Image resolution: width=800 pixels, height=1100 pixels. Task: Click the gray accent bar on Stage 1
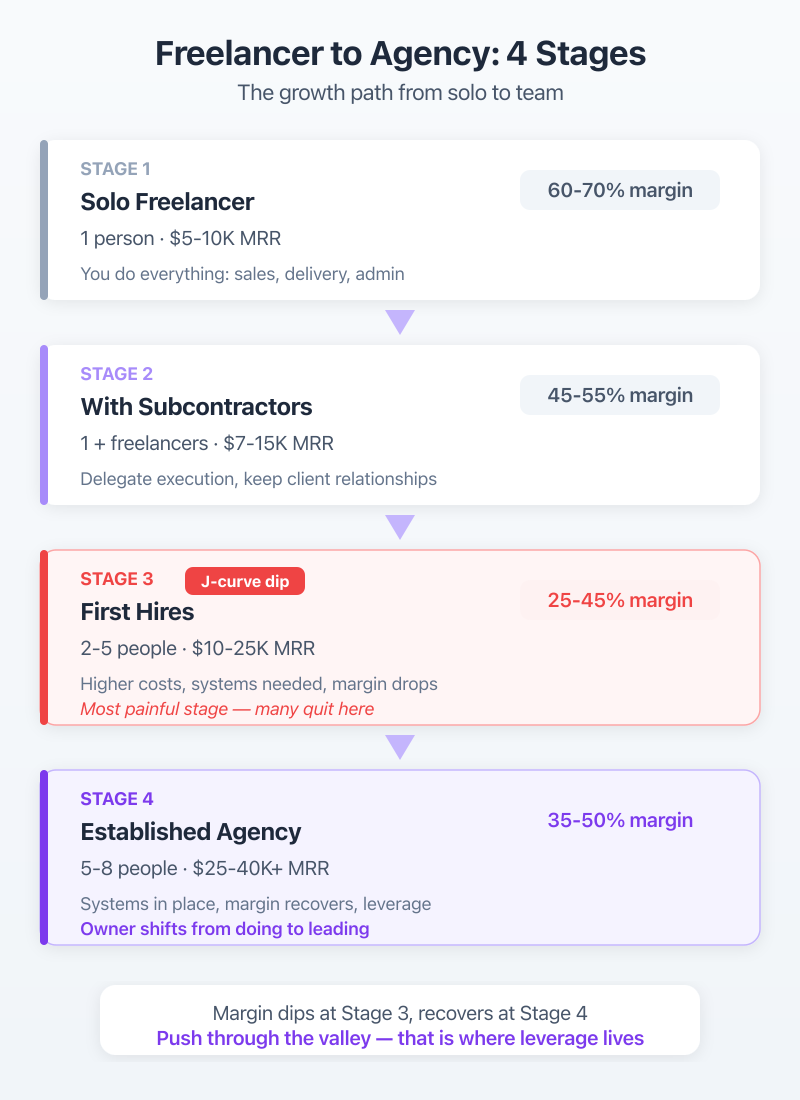tap(44, 220)
